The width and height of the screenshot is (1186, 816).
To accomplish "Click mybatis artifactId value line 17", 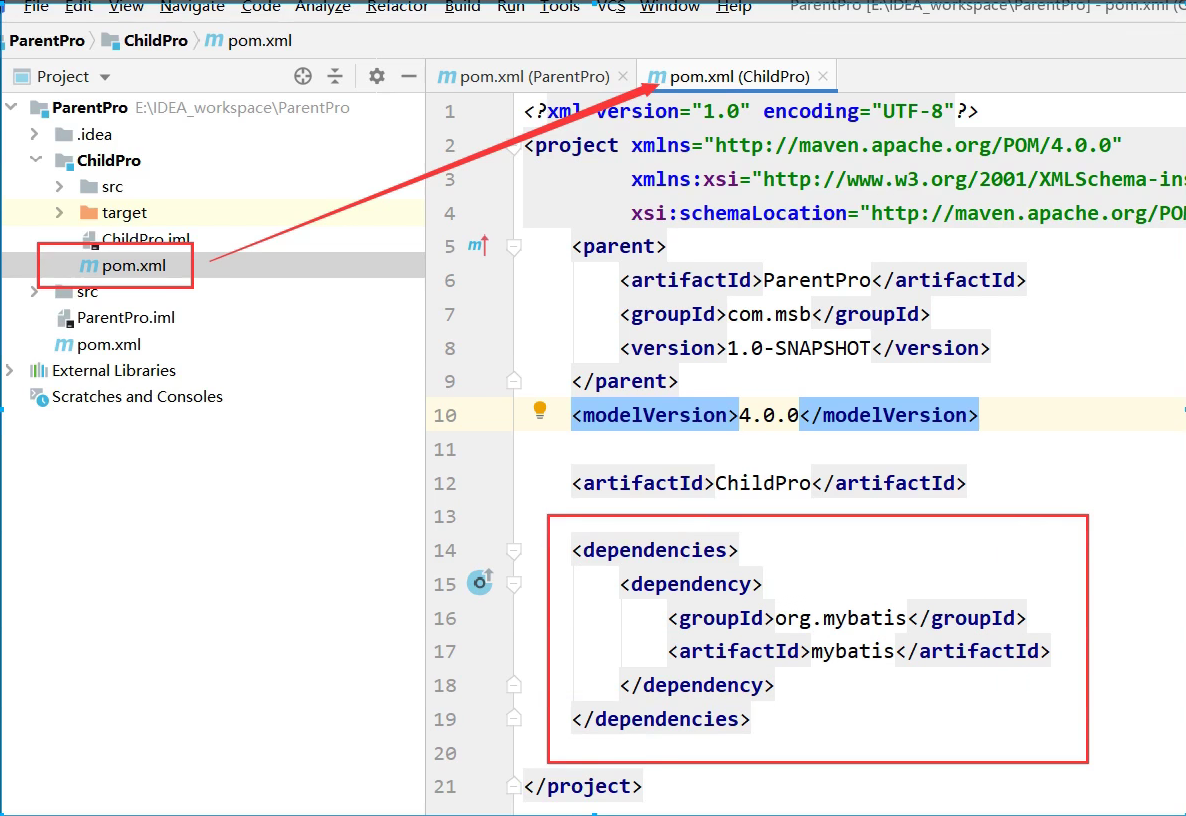I will pos(852,651).
